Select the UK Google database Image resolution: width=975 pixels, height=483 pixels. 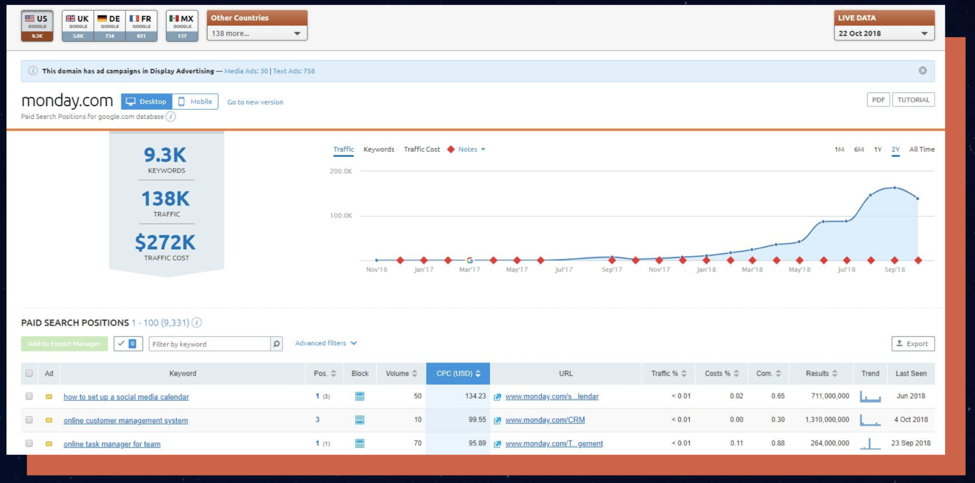point(78,26)
